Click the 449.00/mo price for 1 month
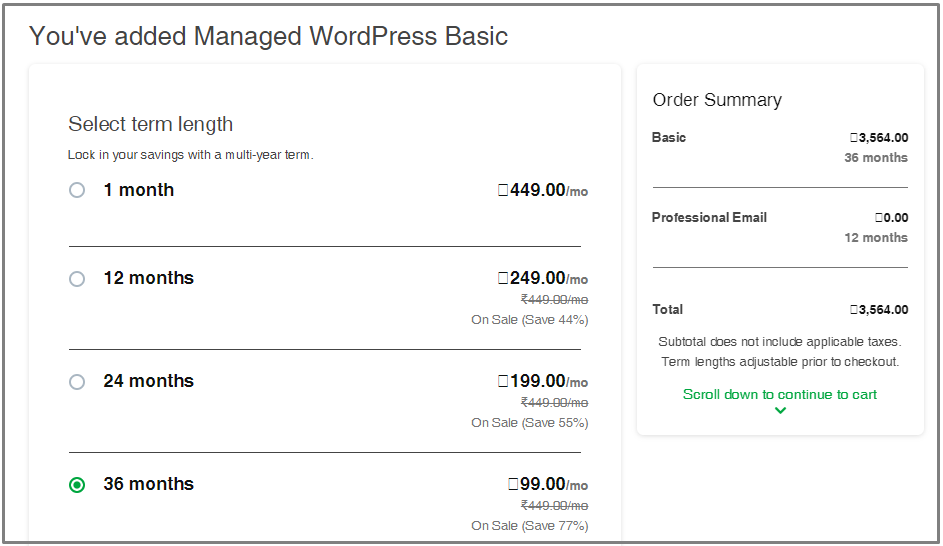This screenshot has width=943, height=546. point(543,190)
